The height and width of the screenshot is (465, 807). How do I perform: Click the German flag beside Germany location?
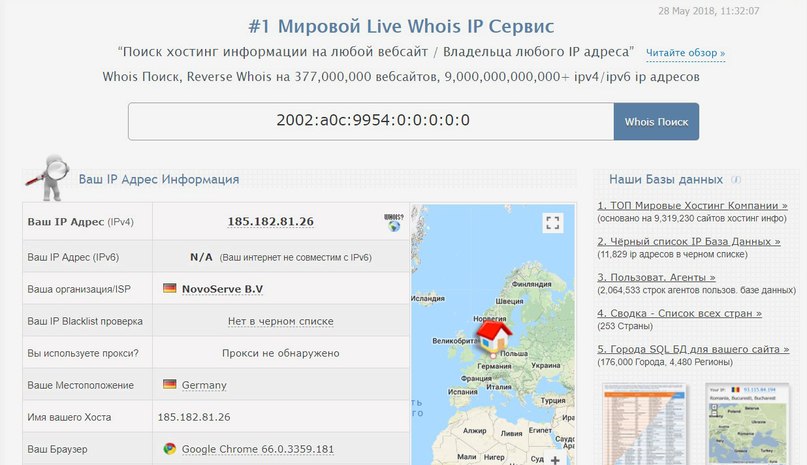[x=170, y=385]
